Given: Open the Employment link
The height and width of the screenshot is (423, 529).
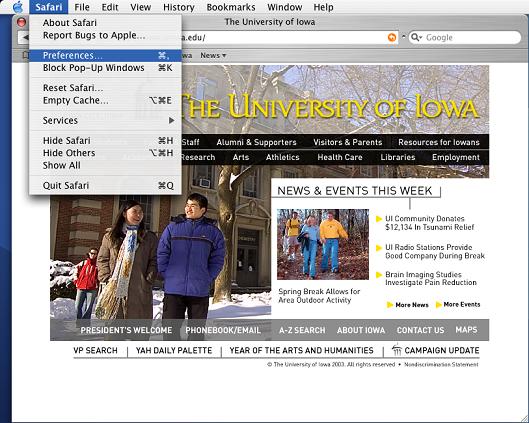Looking at the screenshot, I should pyautogui.click(x=456, y=157).
